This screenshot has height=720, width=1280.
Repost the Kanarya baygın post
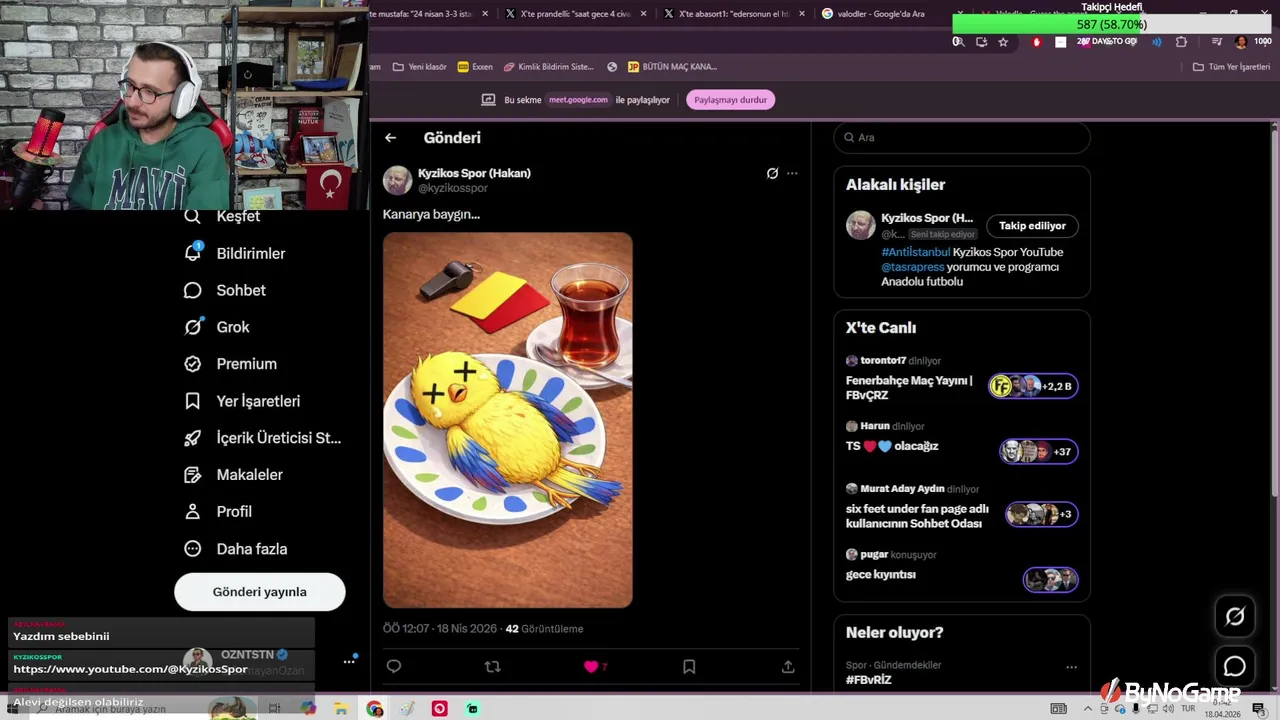click(492, 666)
